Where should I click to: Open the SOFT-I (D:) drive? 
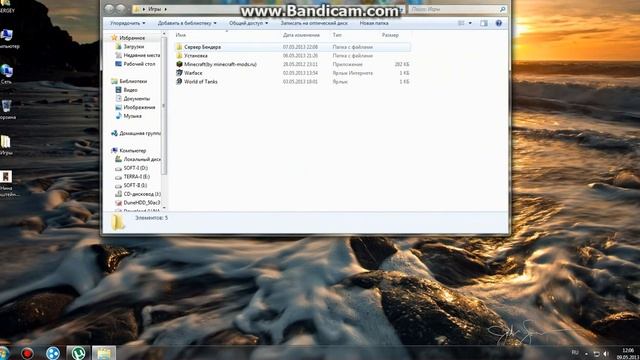coord(136,168)
